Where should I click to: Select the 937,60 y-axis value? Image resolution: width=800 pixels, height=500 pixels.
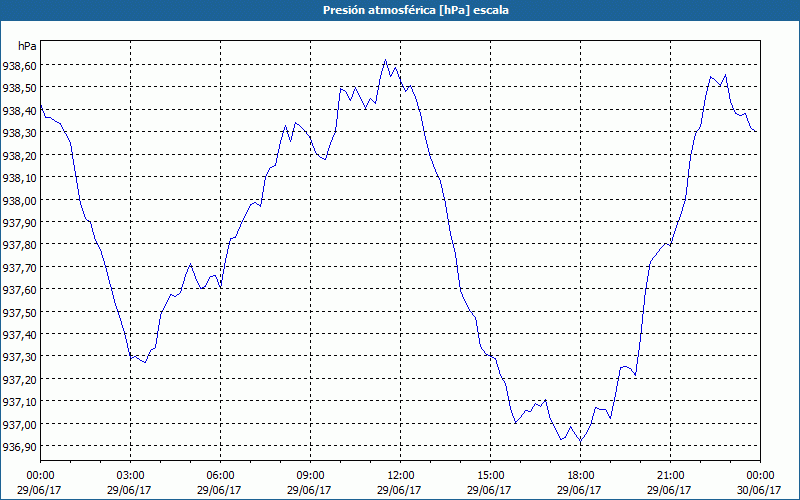tap(19, 290)
